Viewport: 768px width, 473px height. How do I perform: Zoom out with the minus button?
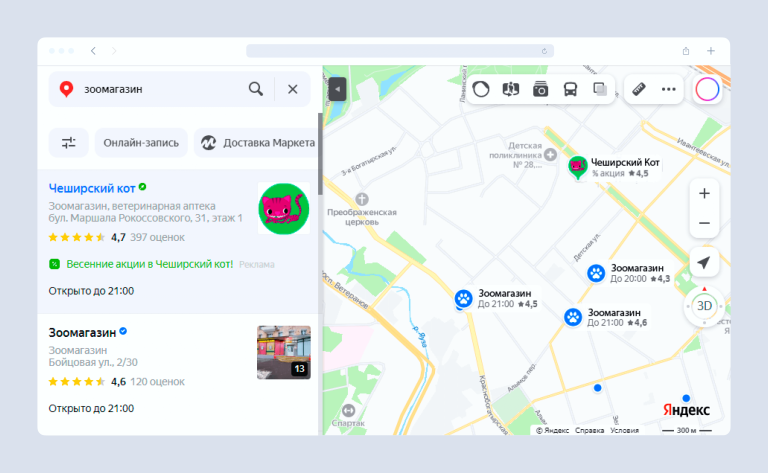(704, 223)
